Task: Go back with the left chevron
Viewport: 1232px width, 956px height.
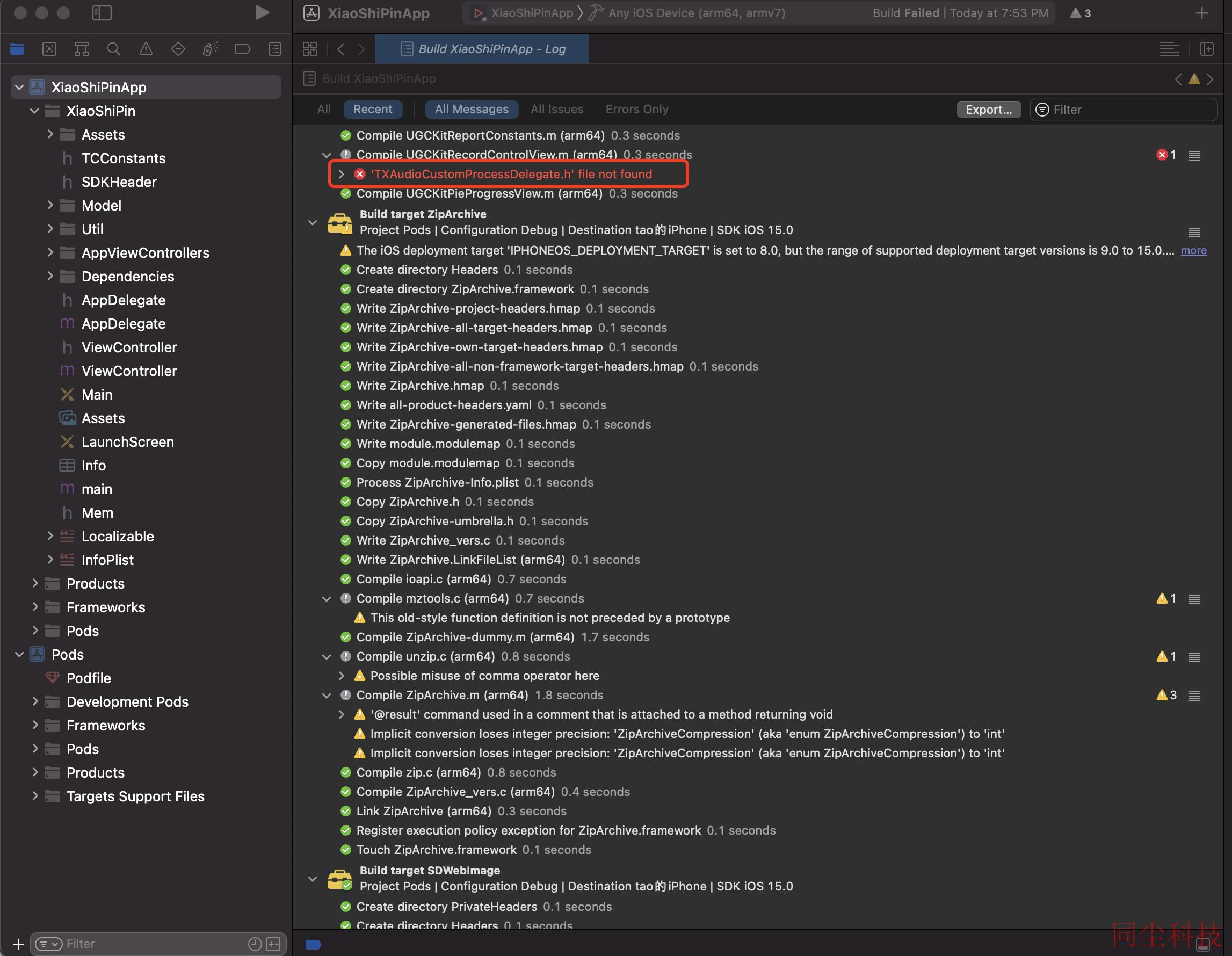Action: 340,49
